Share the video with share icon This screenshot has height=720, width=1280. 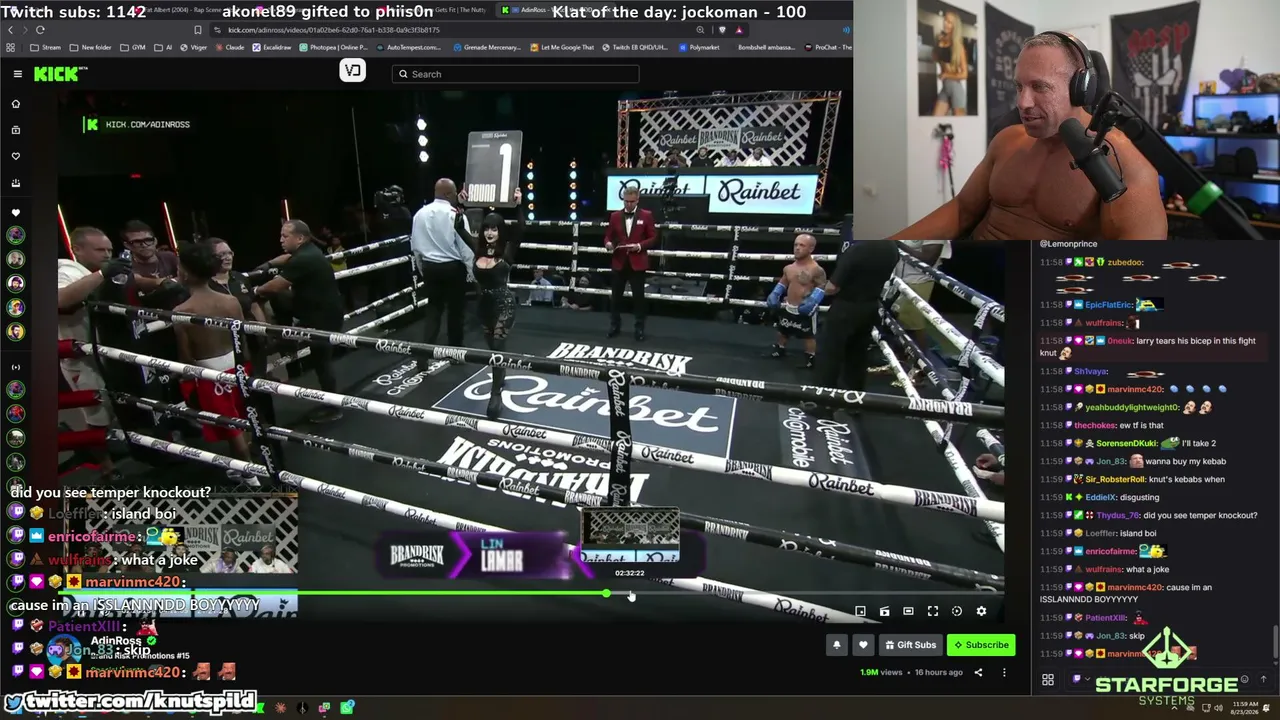coord(978,673)
